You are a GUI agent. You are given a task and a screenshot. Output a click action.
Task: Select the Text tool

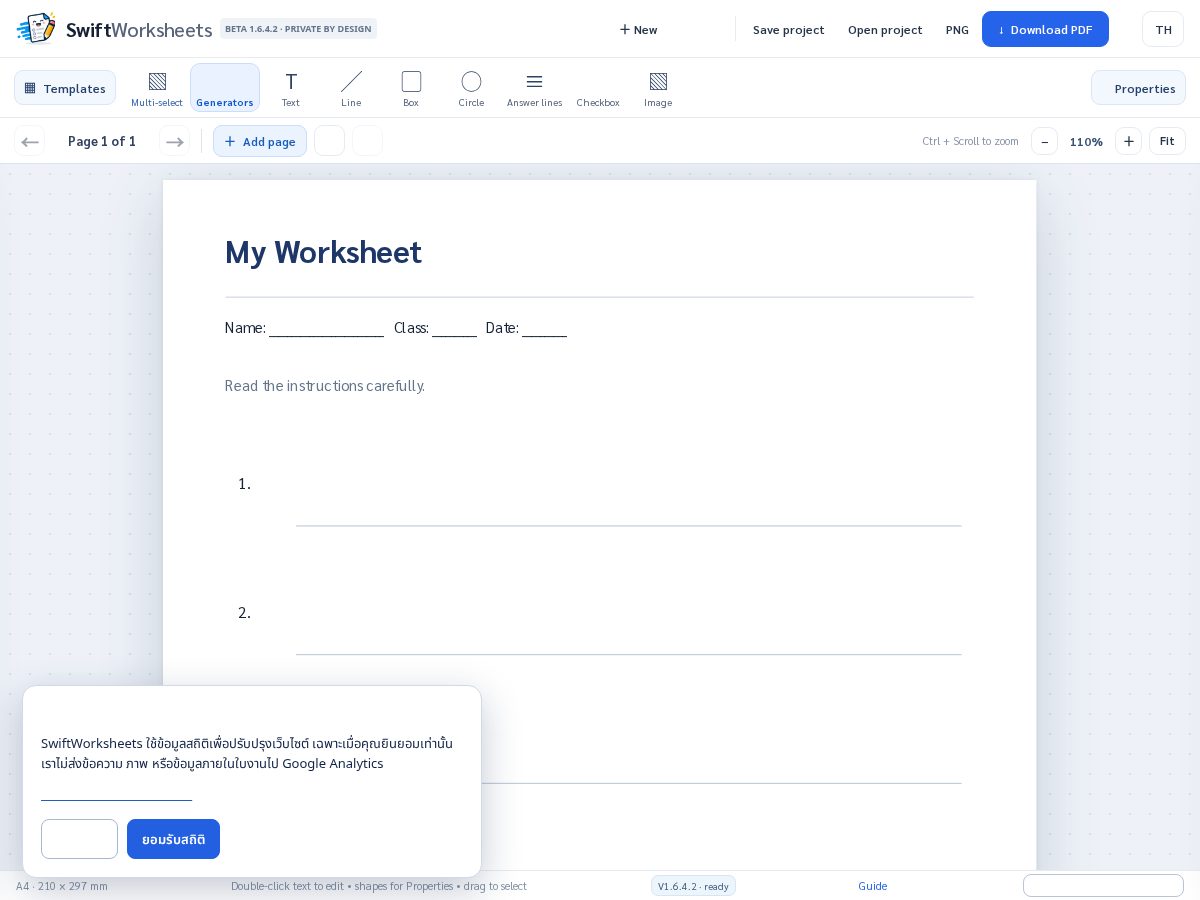coord(291,88)
